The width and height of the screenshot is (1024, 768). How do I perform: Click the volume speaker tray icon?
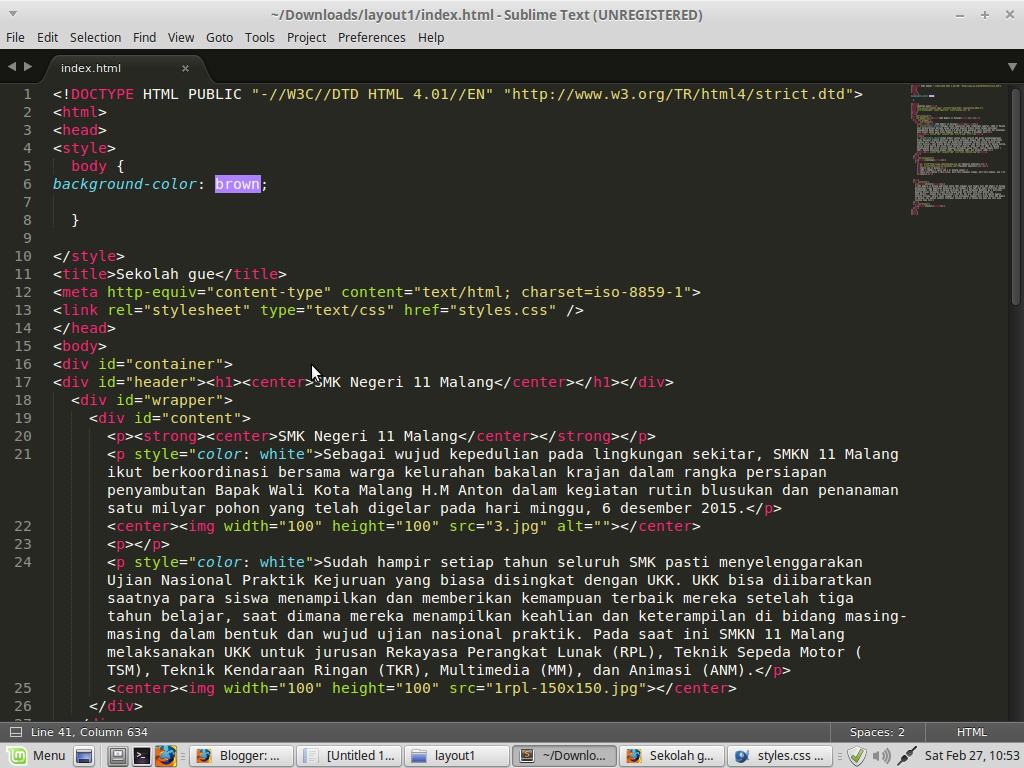(x=882, y=756)
